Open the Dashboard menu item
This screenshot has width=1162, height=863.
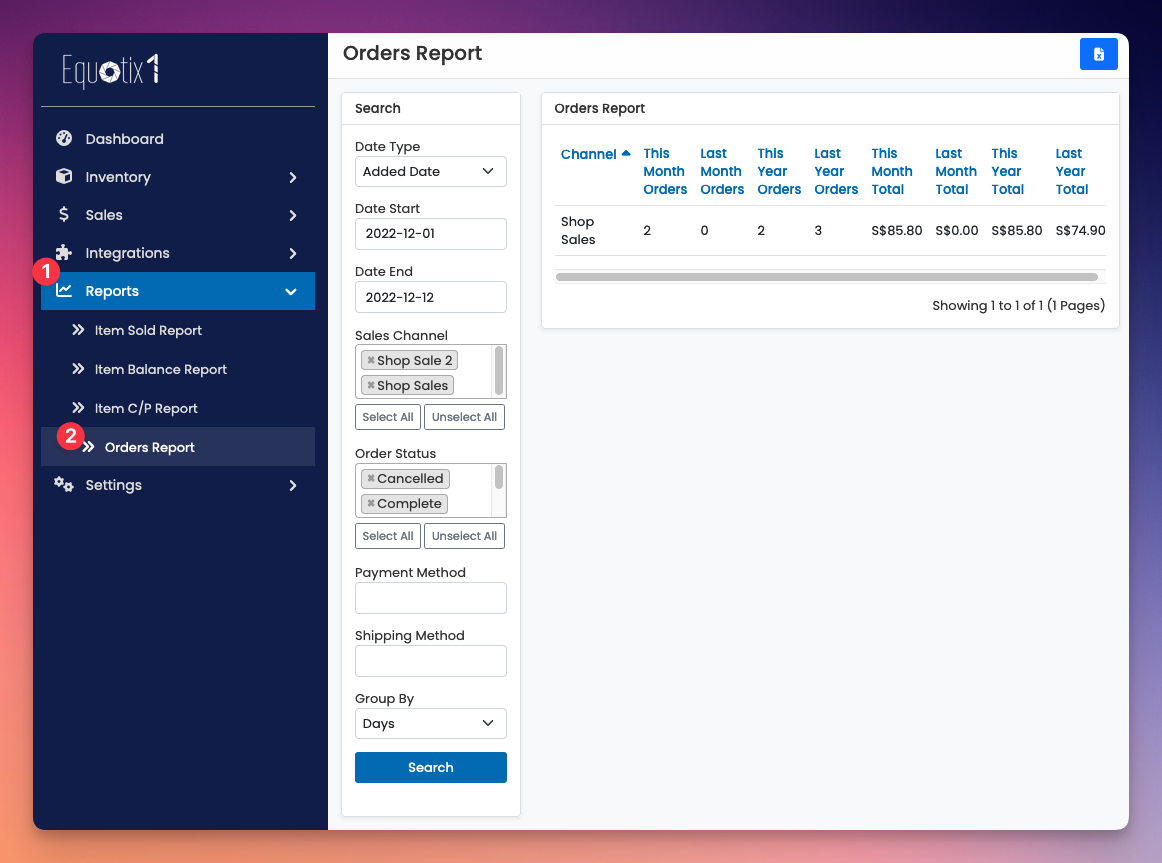124,139
